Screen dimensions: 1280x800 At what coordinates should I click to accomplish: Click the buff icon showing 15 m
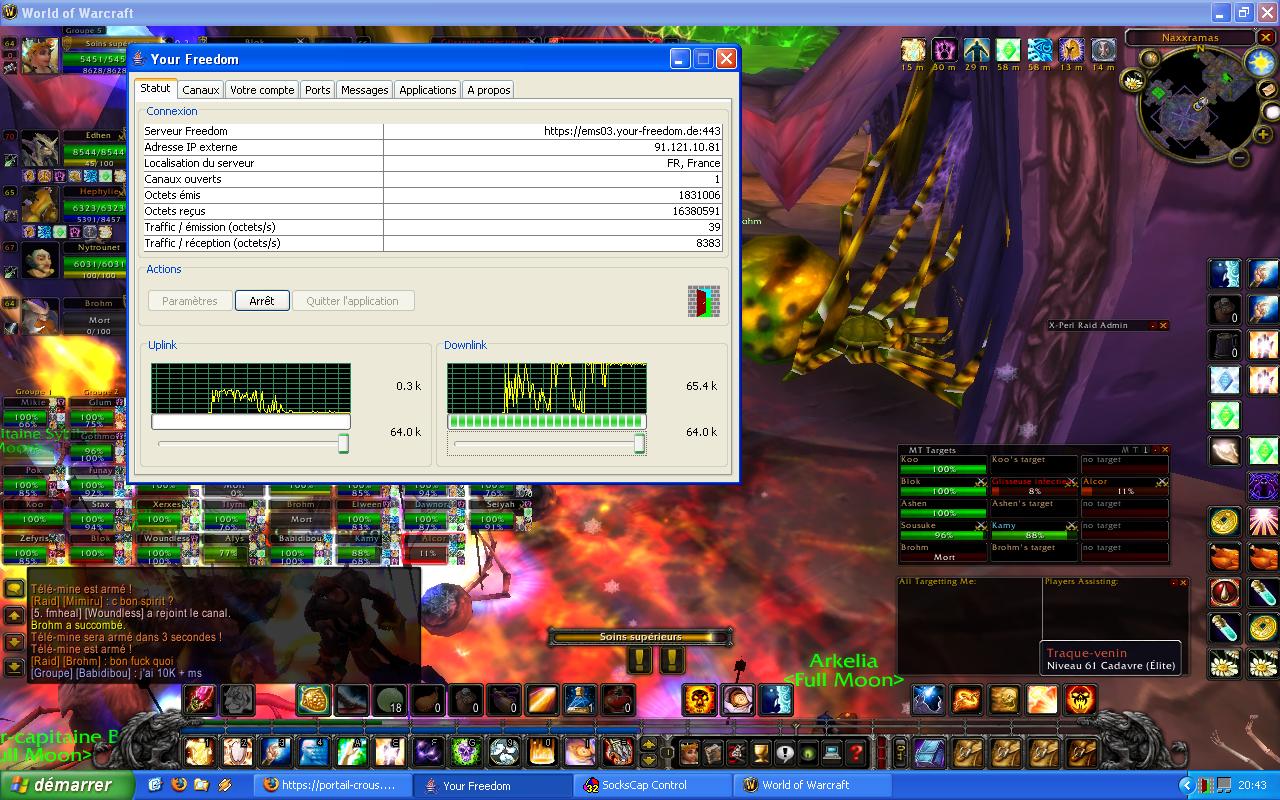pyautogui.click(x=912, y=49)
